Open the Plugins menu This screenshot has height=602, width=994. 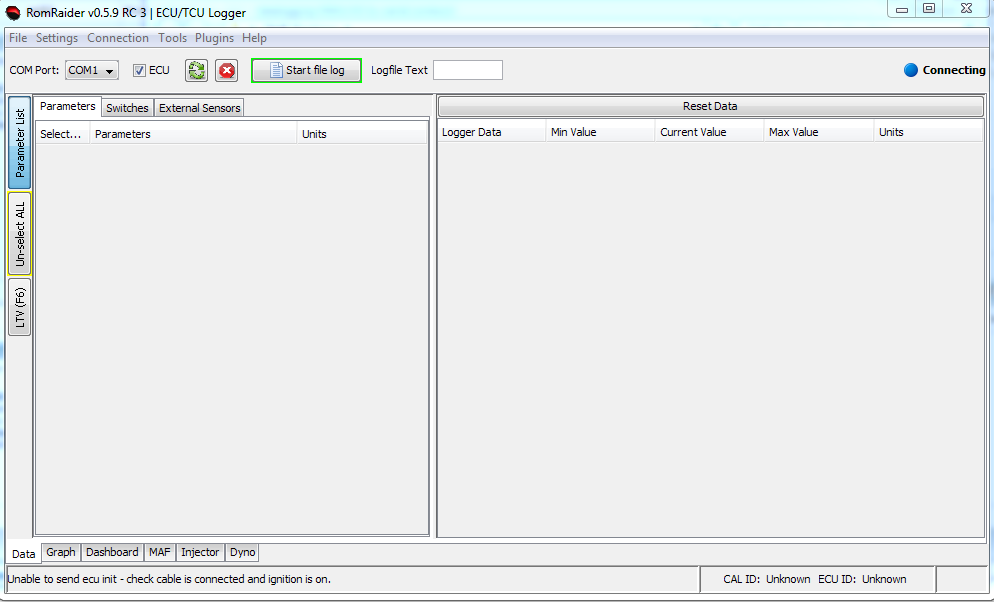tap(214, 38)
